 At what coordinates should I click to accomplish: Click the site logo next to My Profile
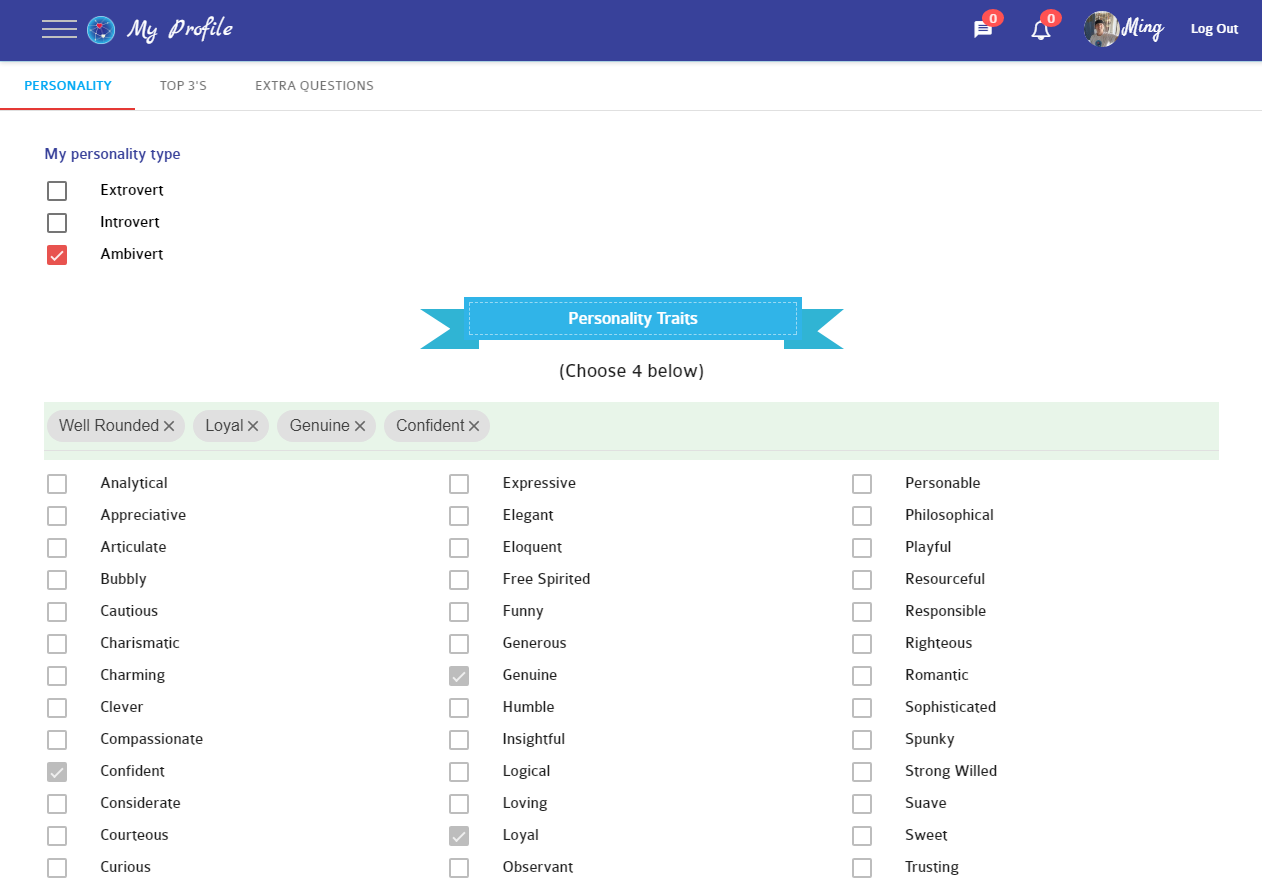[x=101, y=30]
